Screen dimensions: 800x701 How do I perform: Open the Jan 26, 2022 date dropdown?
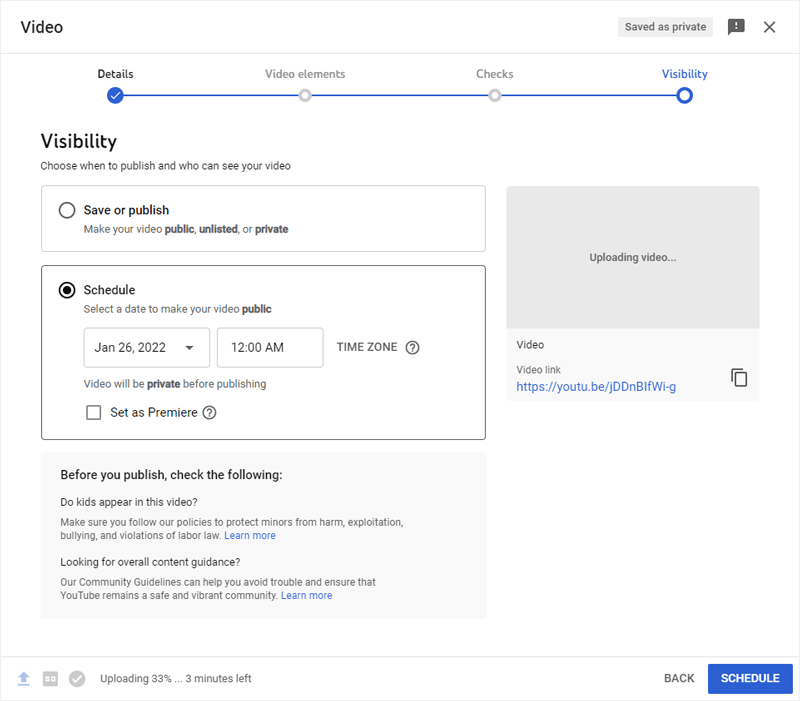tap(147, 347)
